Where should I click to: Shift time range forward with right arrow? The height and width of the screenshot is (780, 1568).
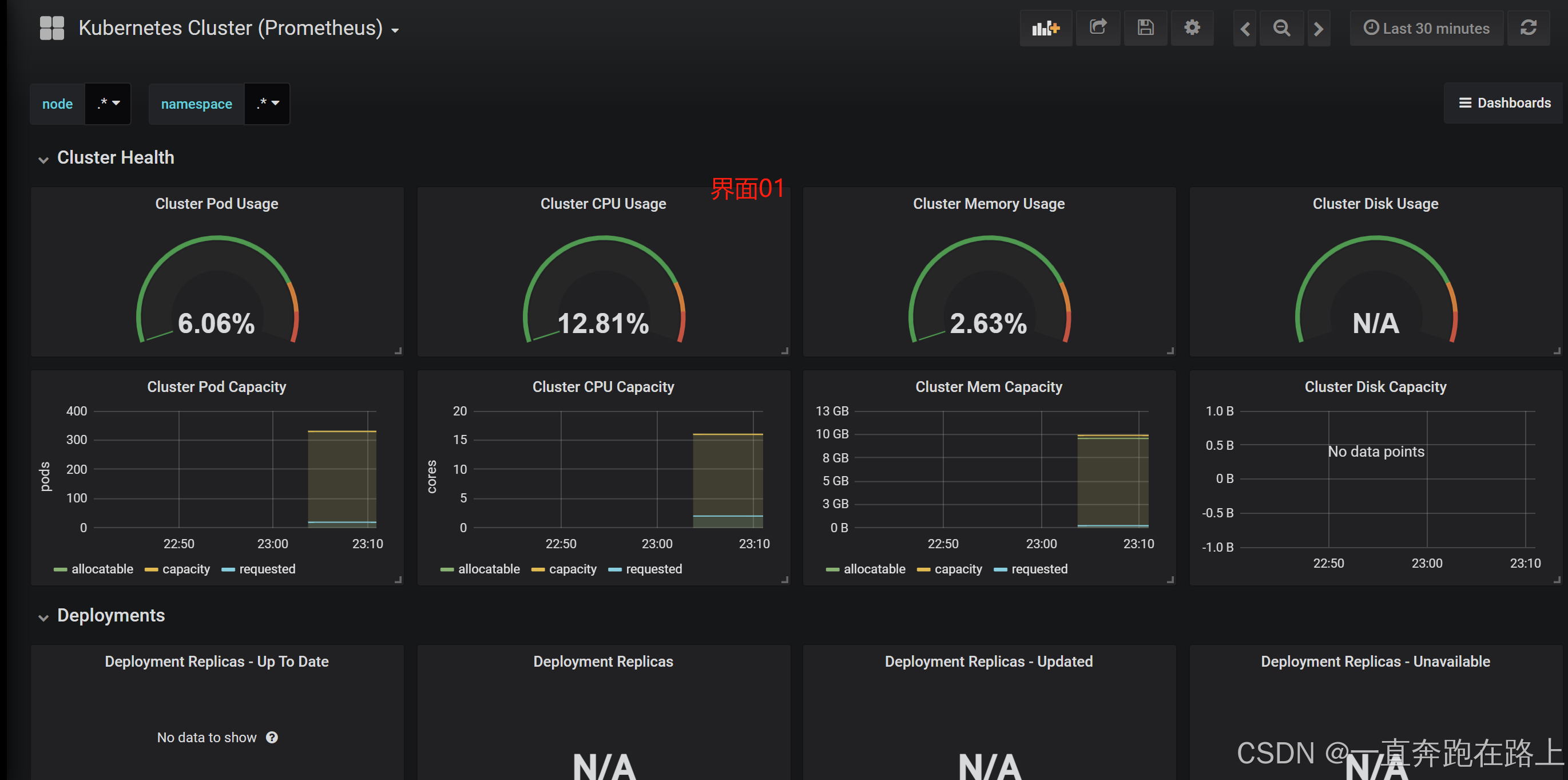point(1319,29)
